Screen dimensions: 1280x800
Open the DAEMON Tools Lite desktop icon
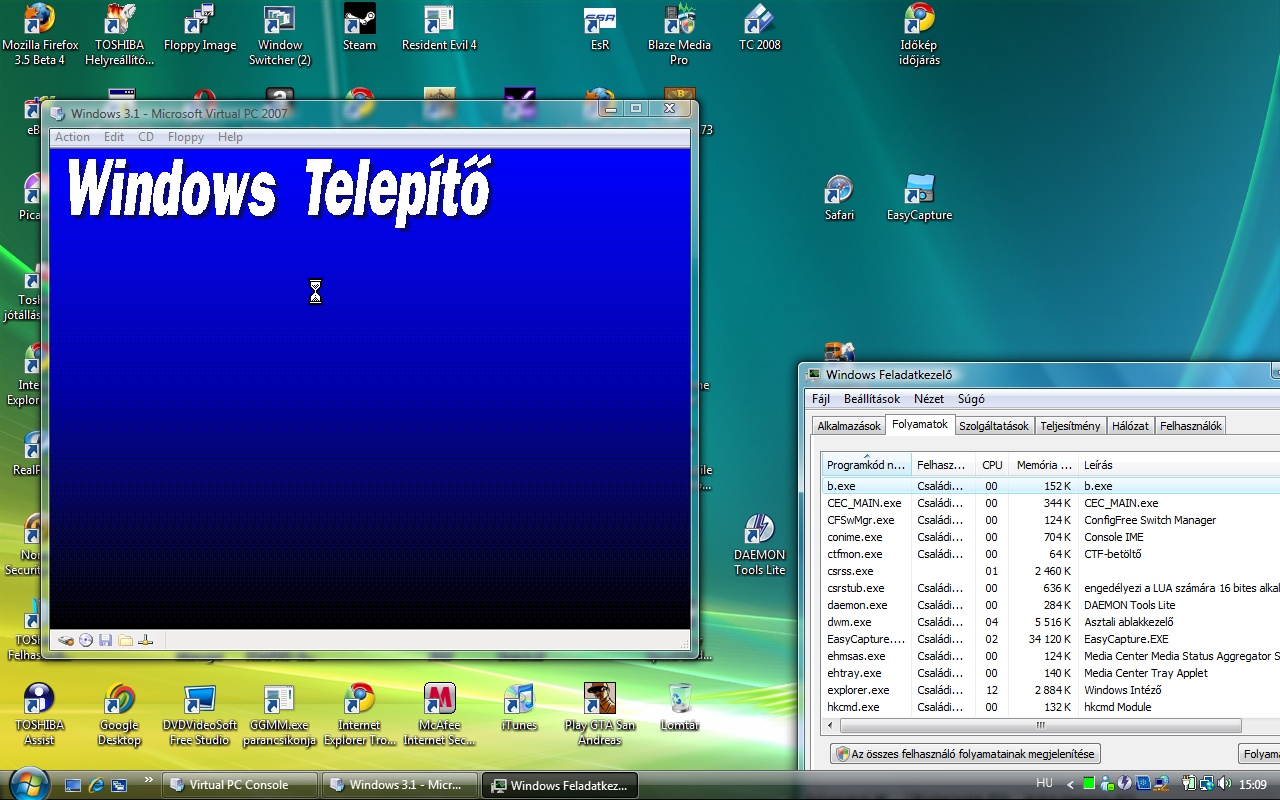pos(760,545)
